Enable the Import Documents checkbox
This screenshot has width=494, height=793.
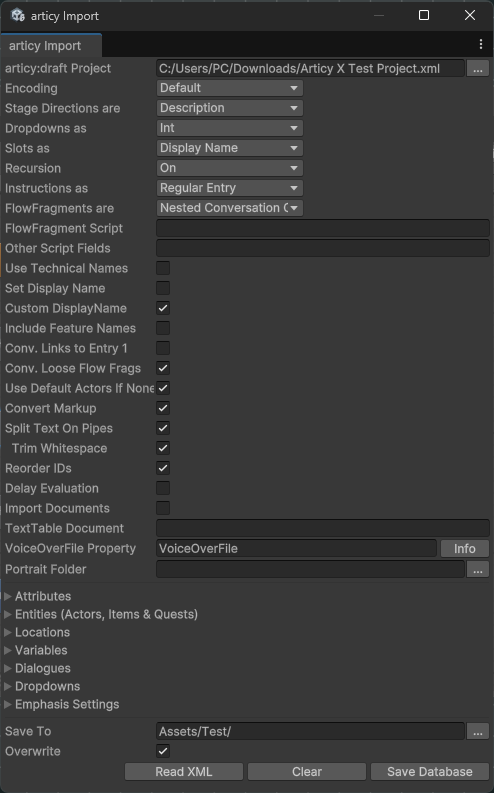[x=163, y=508]
